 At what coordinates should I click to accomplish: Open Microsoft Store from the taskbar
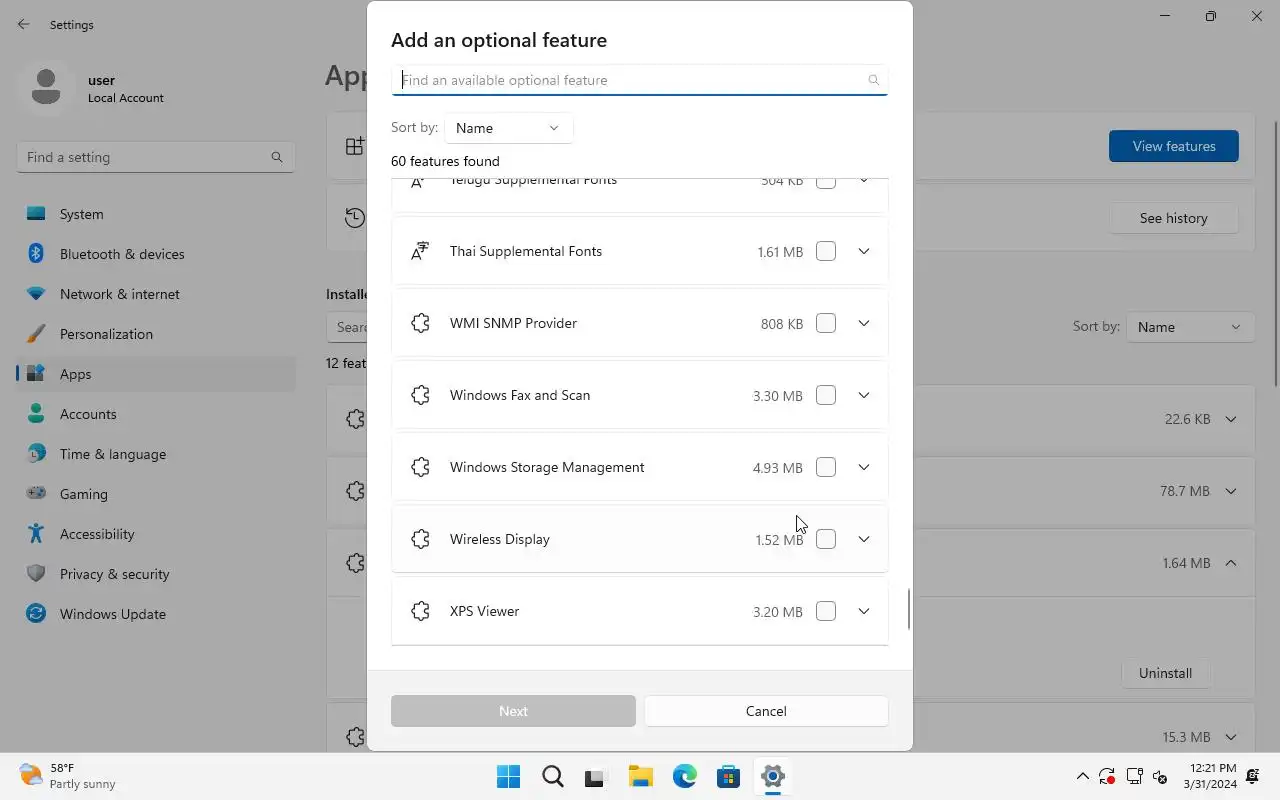[728, 776]
